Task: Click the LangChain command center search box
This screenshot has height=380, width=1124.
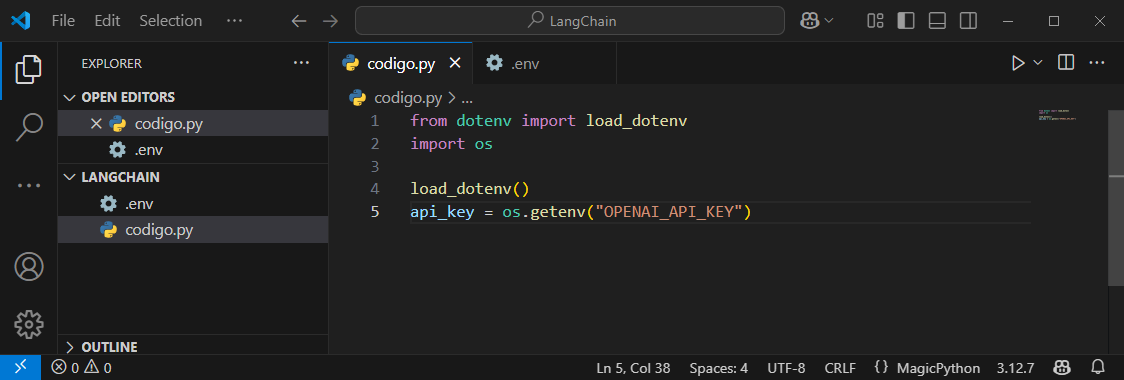Action: pyautogui.click(x=570, y=21)
